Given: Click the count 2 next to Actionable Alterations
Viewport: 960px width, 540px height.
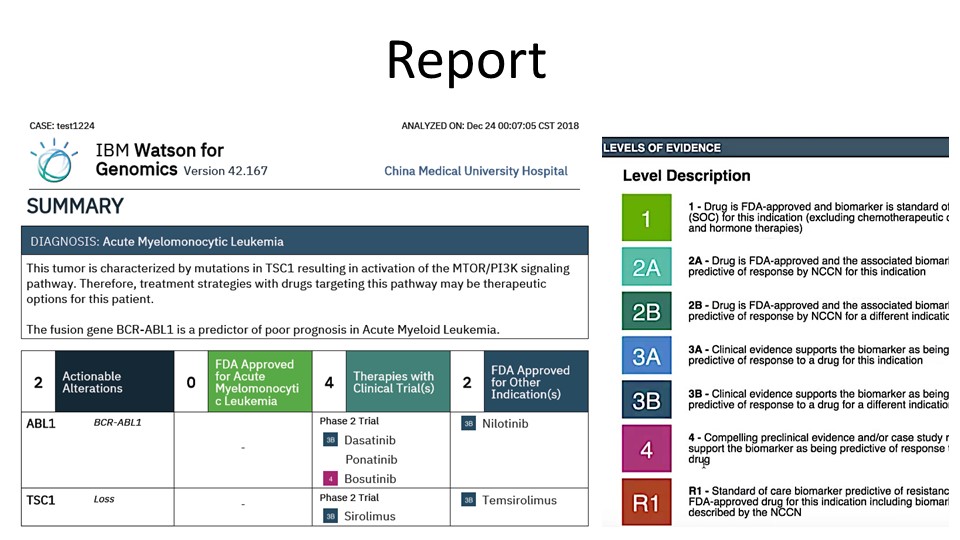Looking at the screenshot, I should (39, 382).
